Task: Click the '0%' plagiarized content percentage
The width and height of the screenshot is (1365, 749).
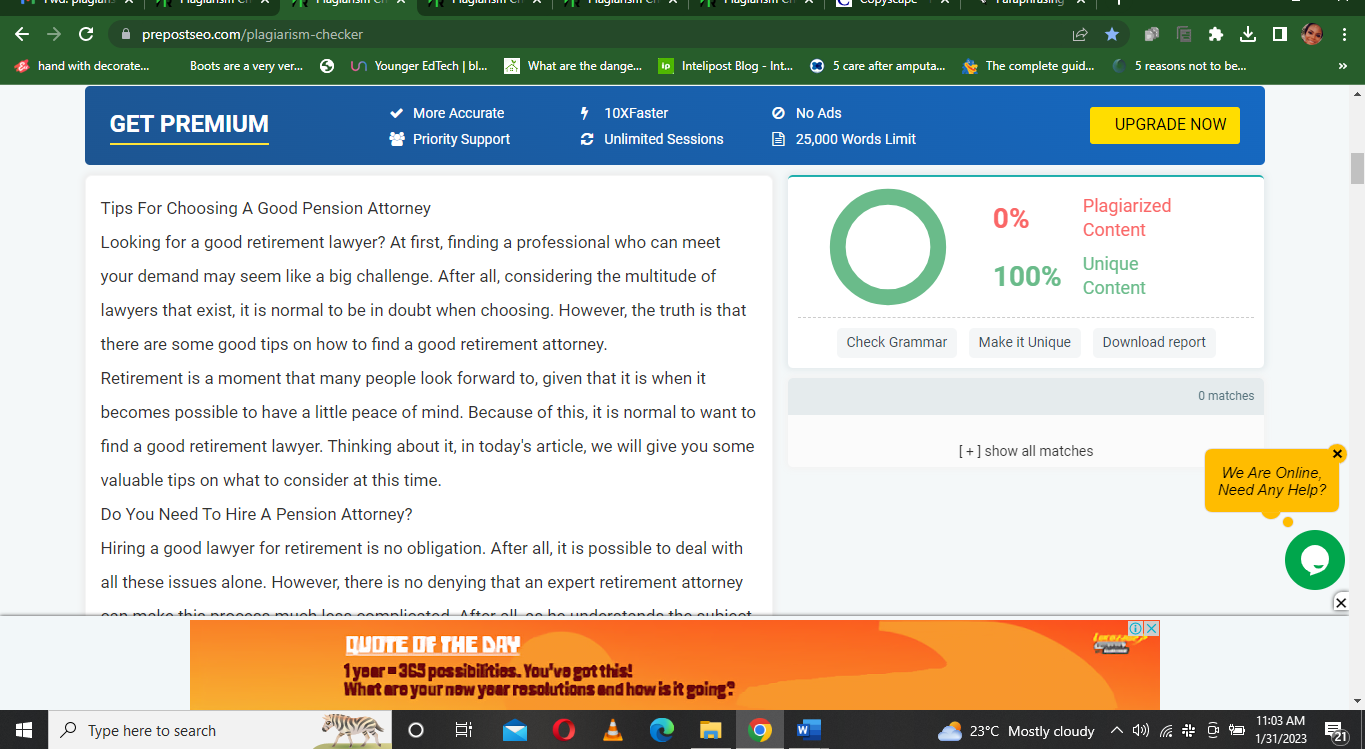Action: click(x=1011, y=218)
